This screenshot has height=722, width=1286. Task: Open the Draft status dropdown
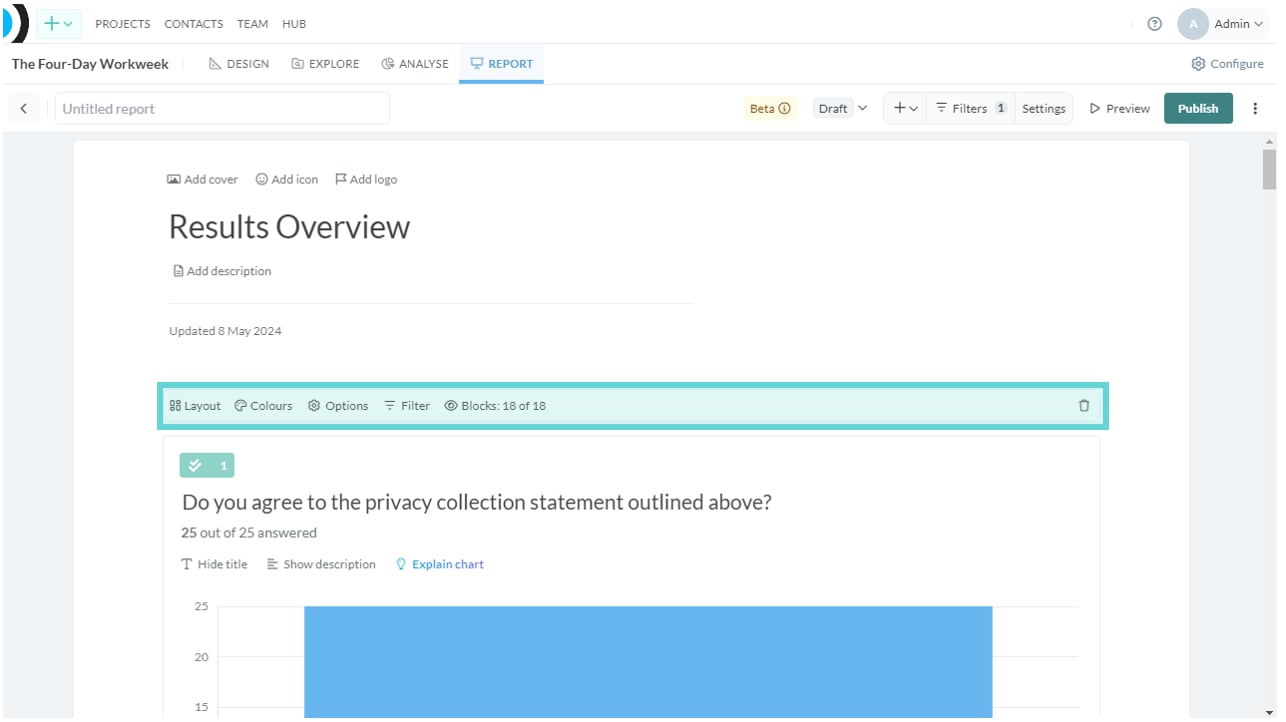point(840,109)
